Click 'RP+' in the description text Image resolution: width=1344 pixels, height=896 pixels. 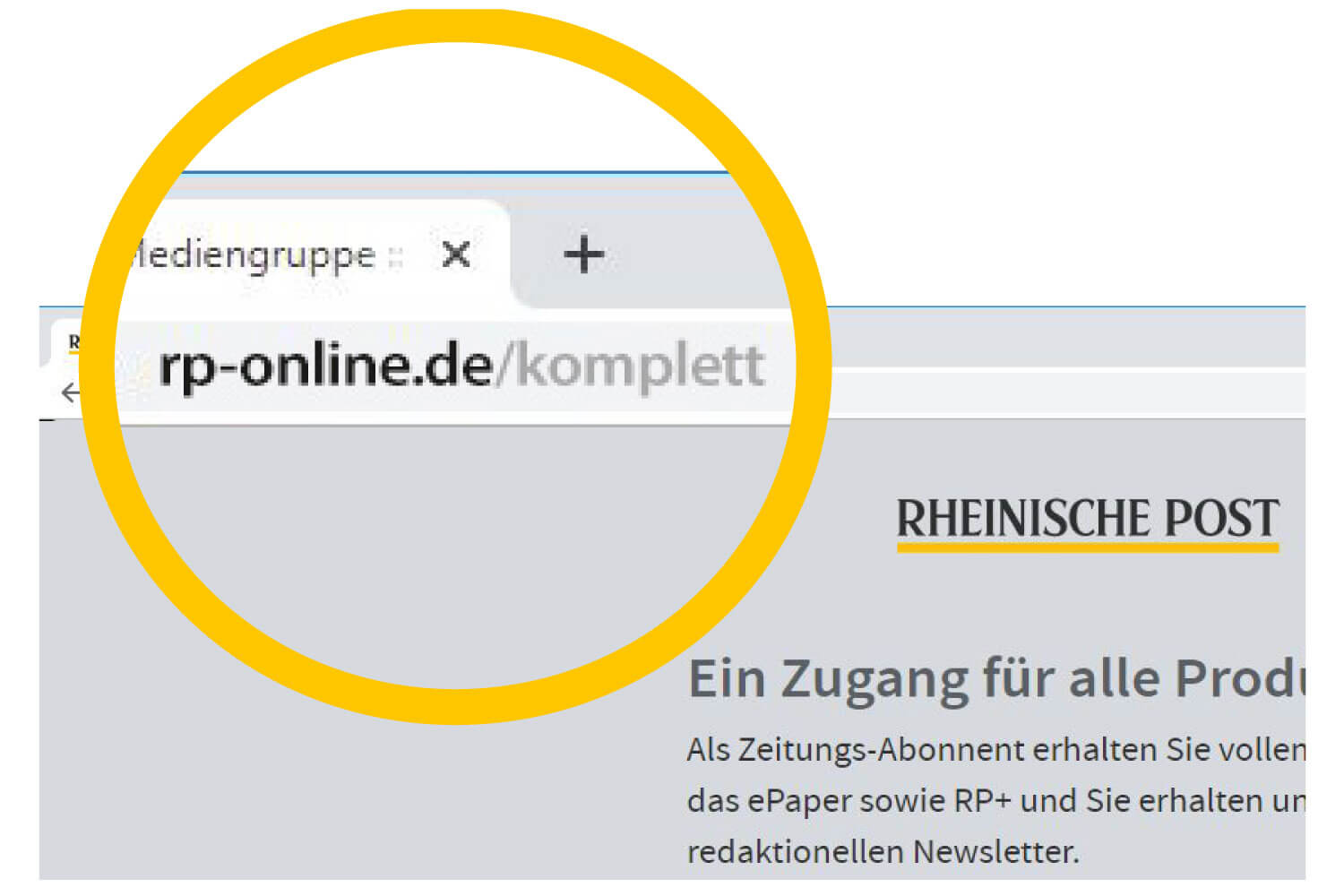tap(981, 800)
